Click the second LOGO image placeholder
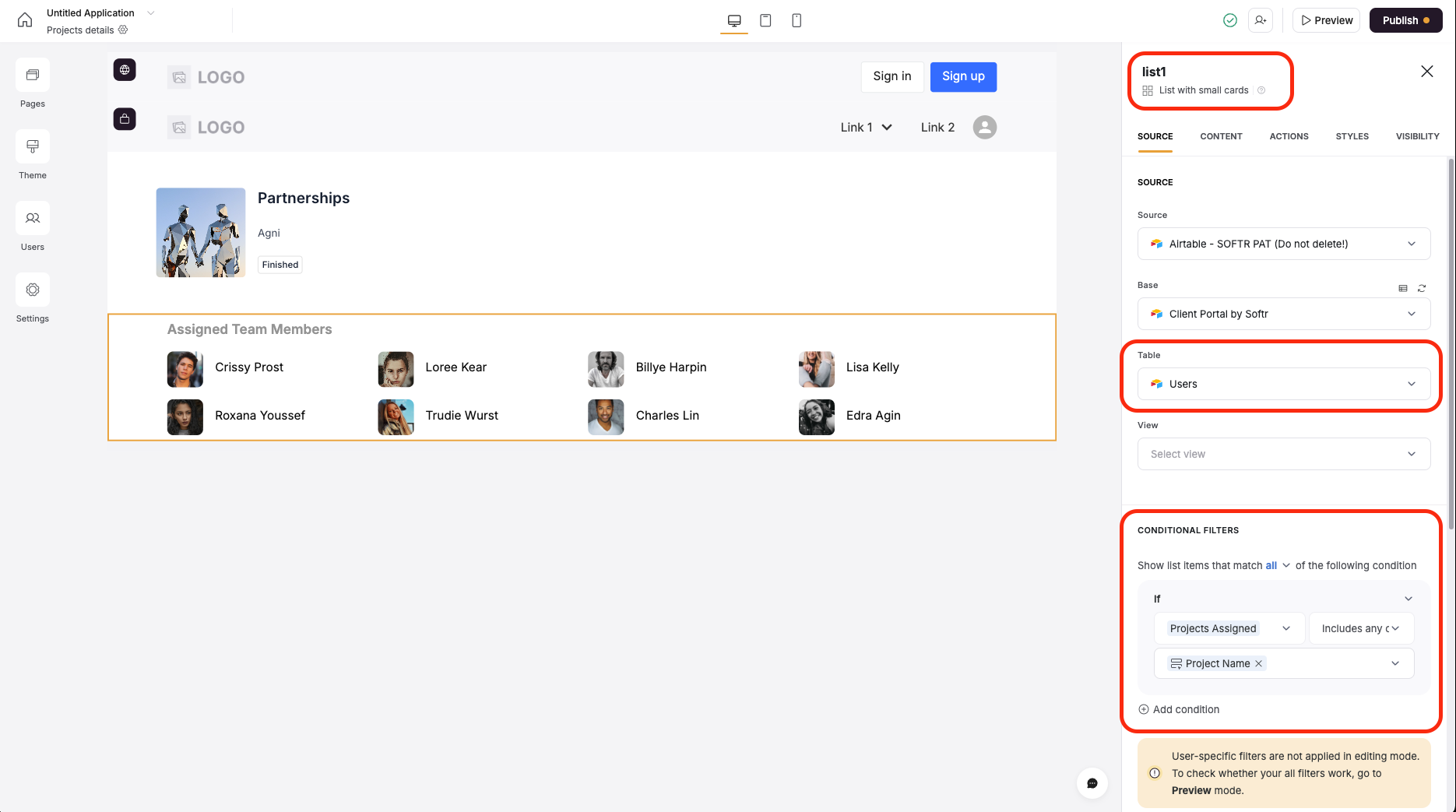This screenshot has width=1456, height=812. click(x=179, y=127)
